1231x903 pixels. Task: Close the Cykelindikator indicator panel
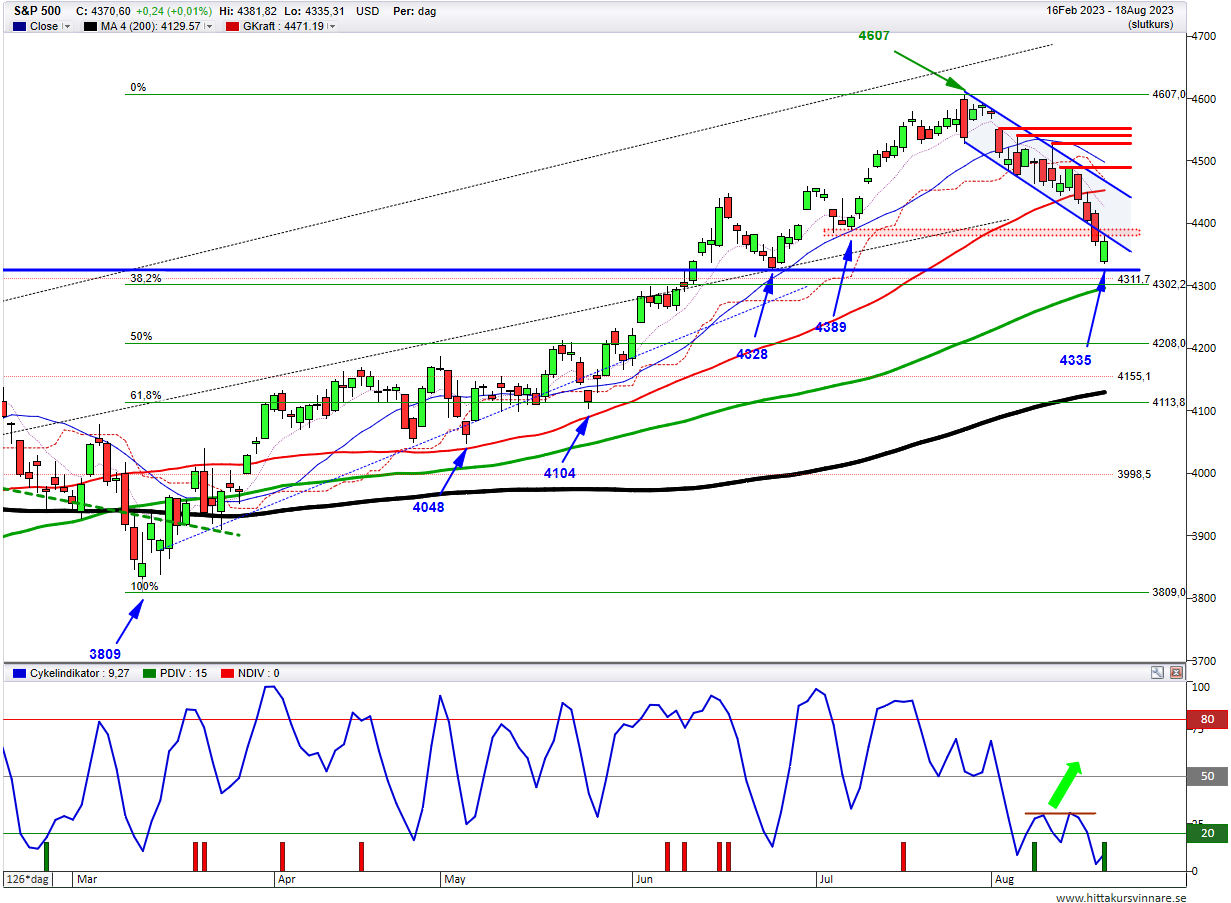point(1175,673)
